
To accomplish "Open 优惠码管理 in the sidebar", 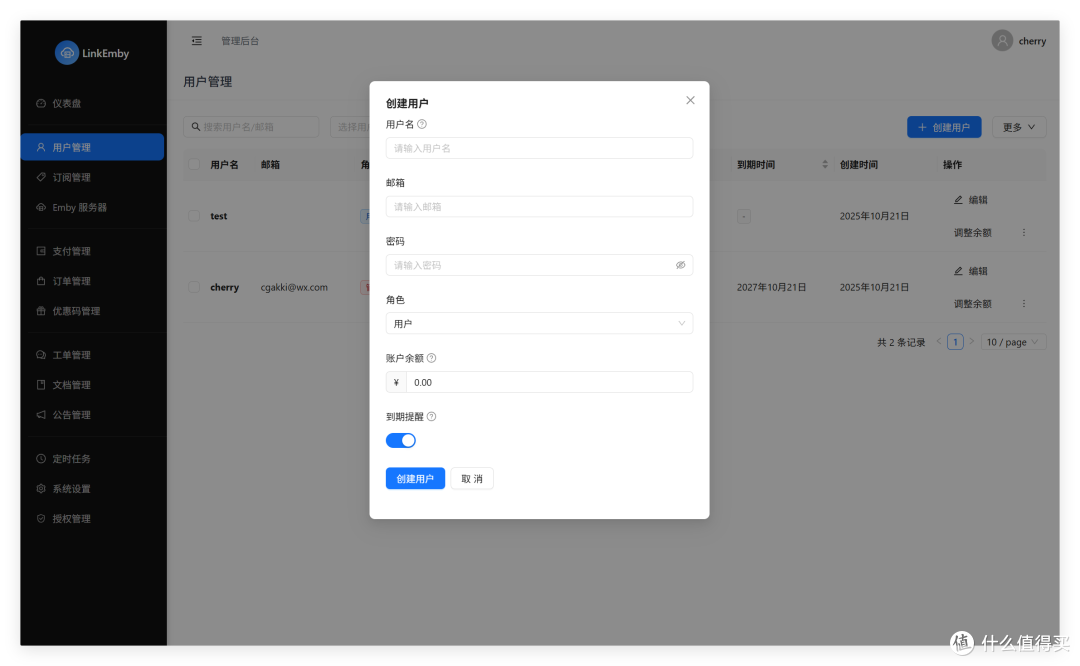I will (x=92, y=311).
